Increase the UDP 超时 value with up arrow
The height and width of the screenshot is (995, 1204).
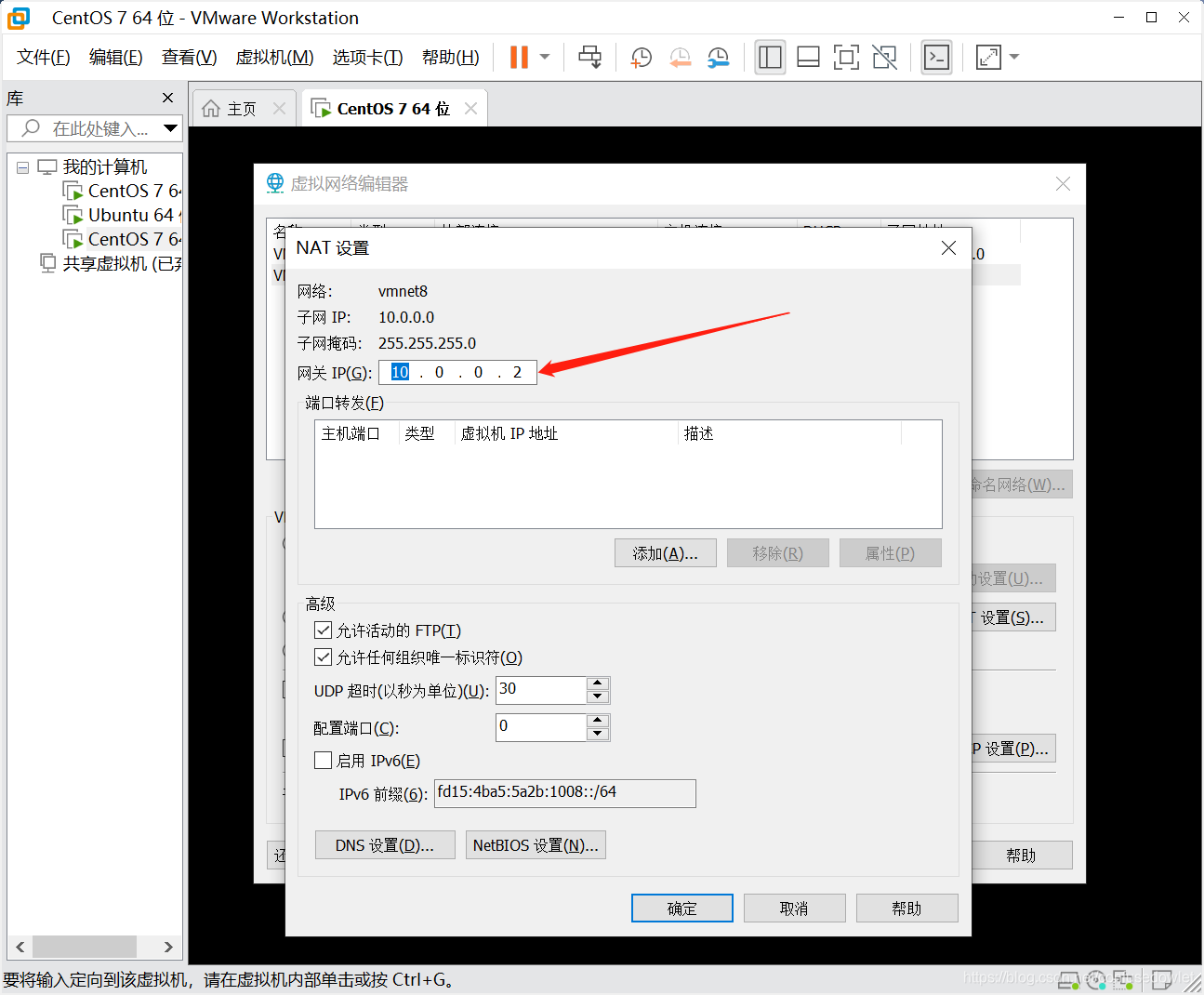click(x=599, y=683)
